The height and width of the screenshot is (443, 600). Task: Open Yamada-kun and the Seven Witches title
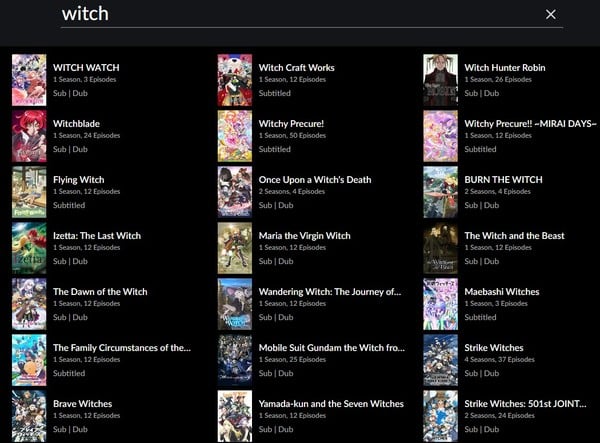coord(331,404)
